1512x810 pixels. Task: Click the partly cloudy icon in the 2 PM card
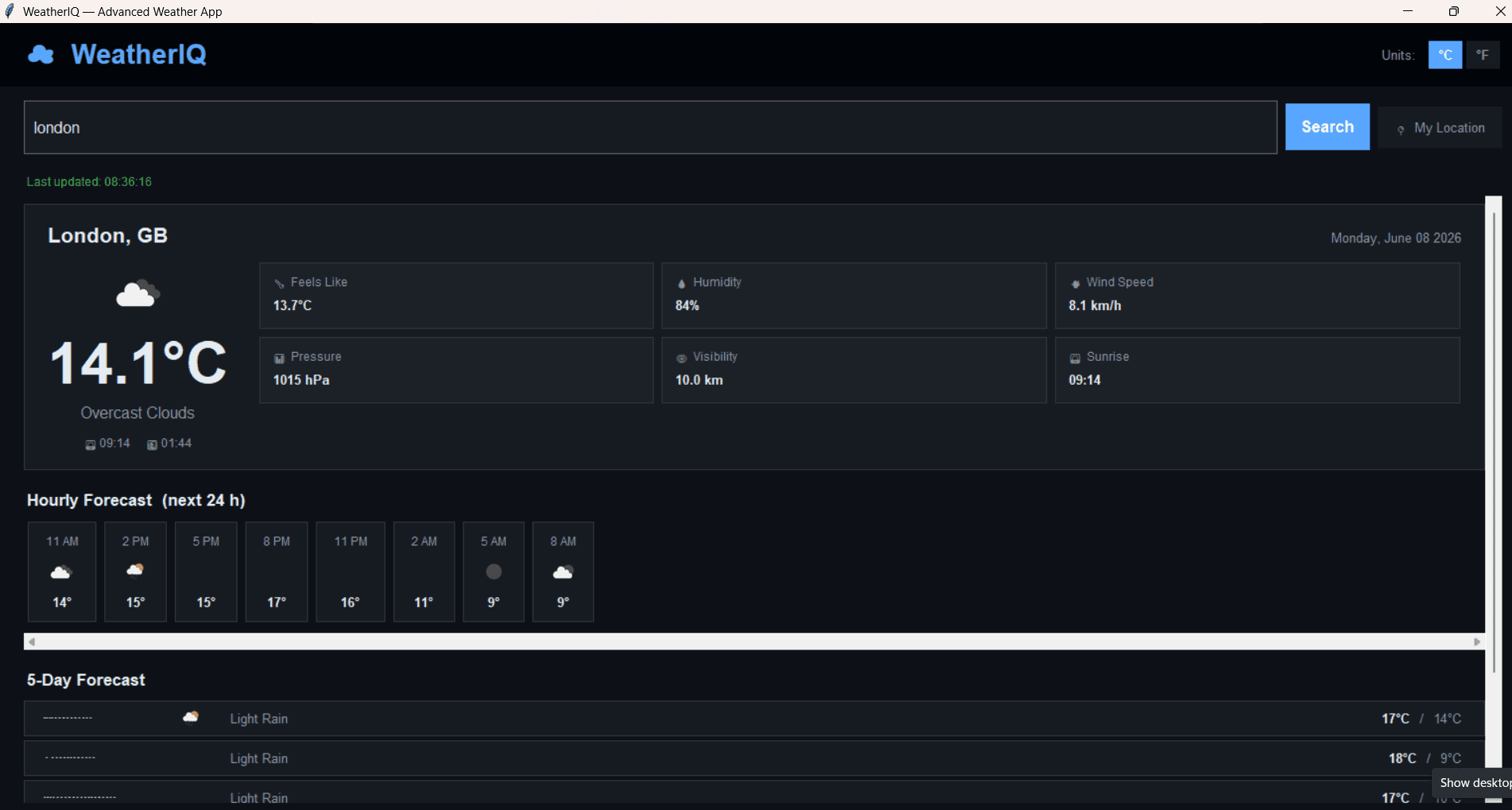coord(135,570)
